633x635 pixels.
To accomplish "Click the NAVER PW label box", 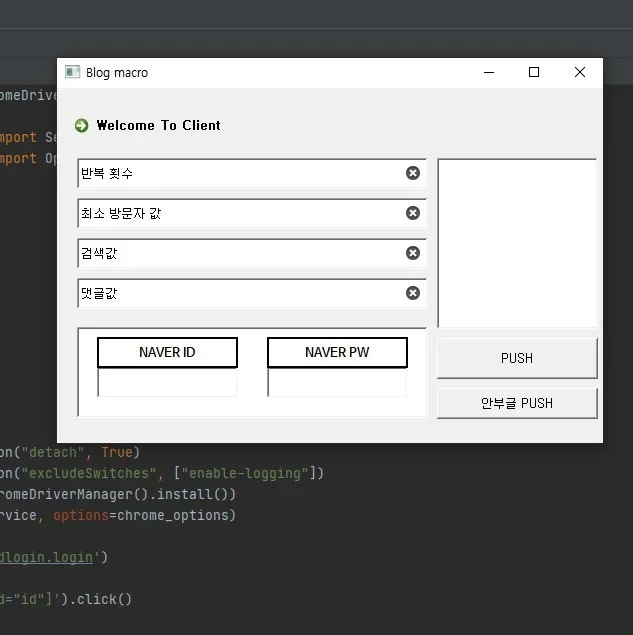I will click(x=337, y=352).
